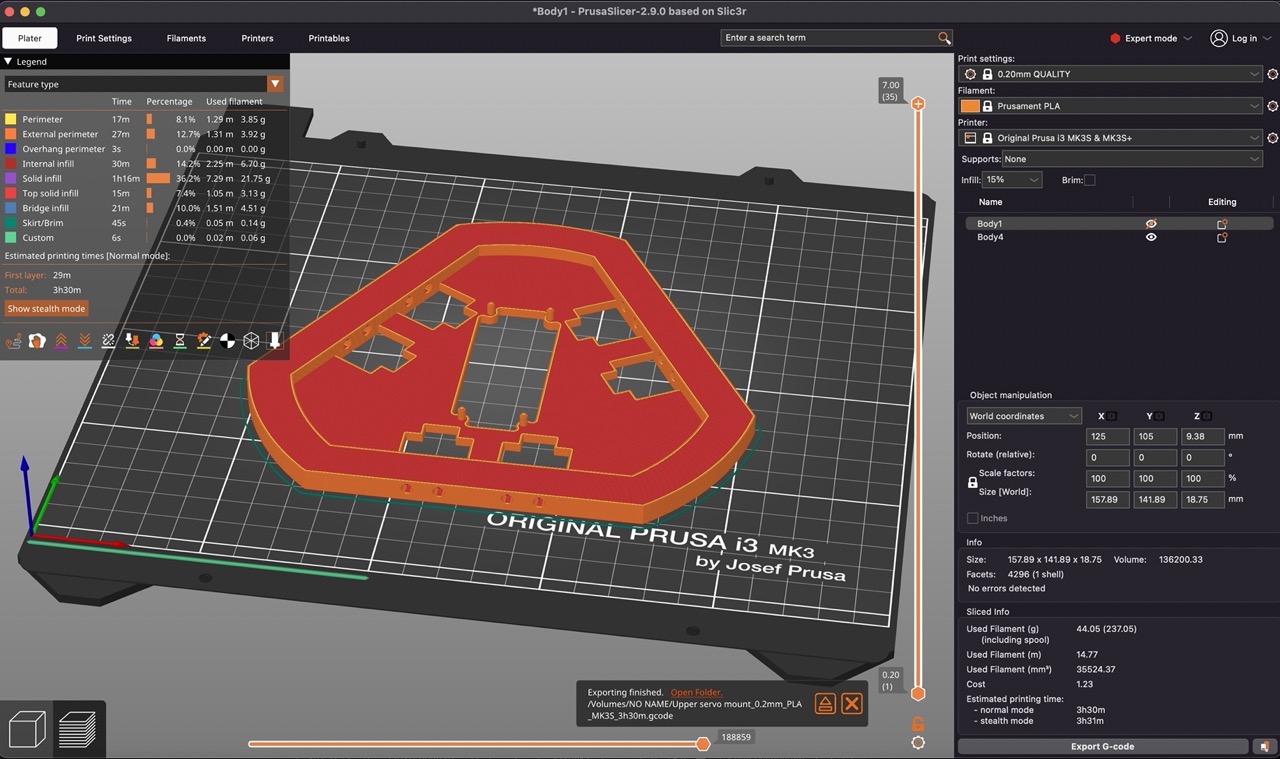Collapse the Legend panel triangle

pos(9,62)
